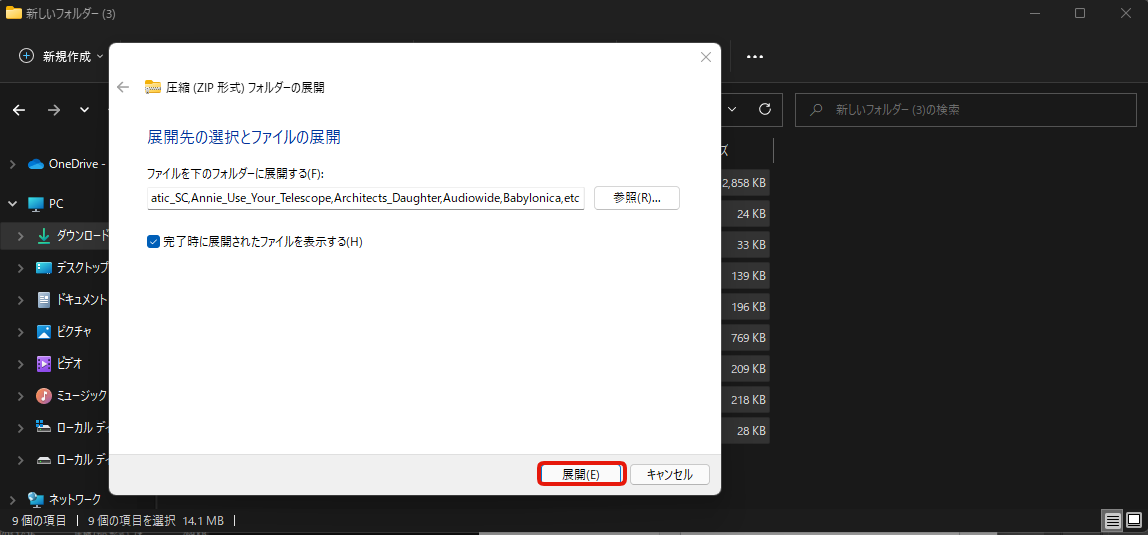Click the extraction destination path field
Viewport: 1148px width, 535px height.
click(x=365, y=198)
